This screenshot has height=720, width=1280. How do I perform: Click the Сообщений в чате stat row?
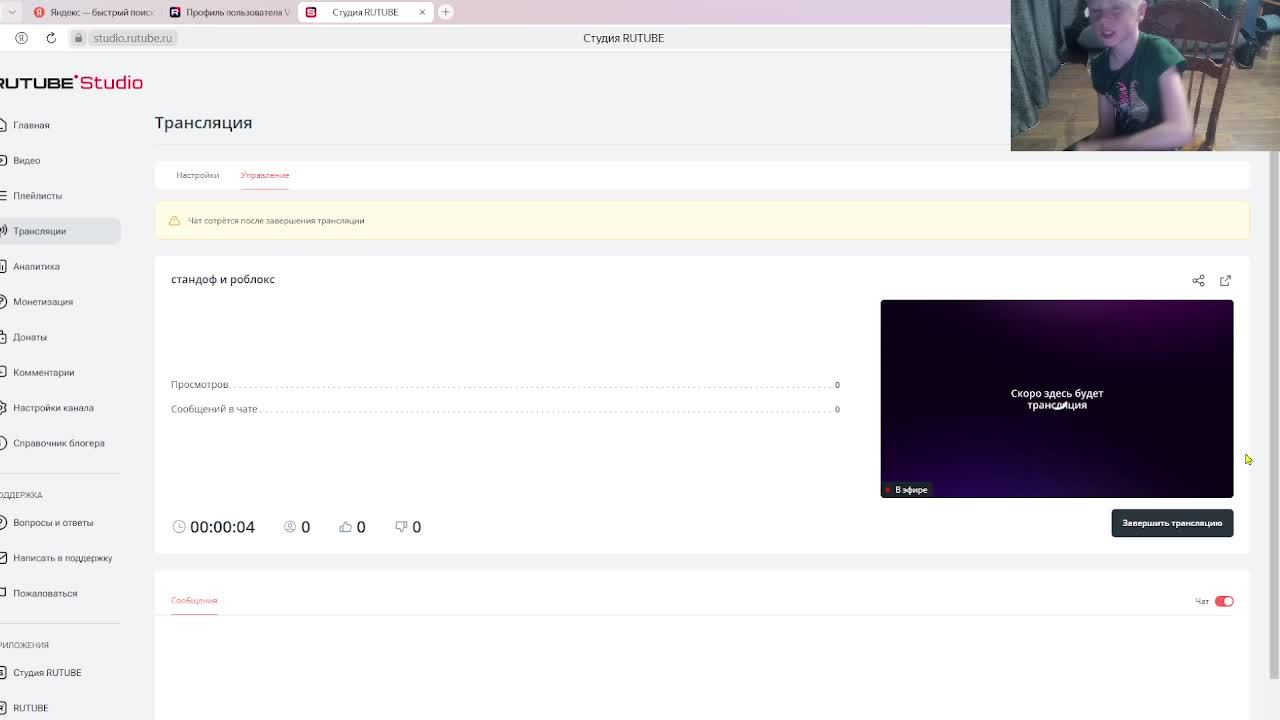pos(505,409)
